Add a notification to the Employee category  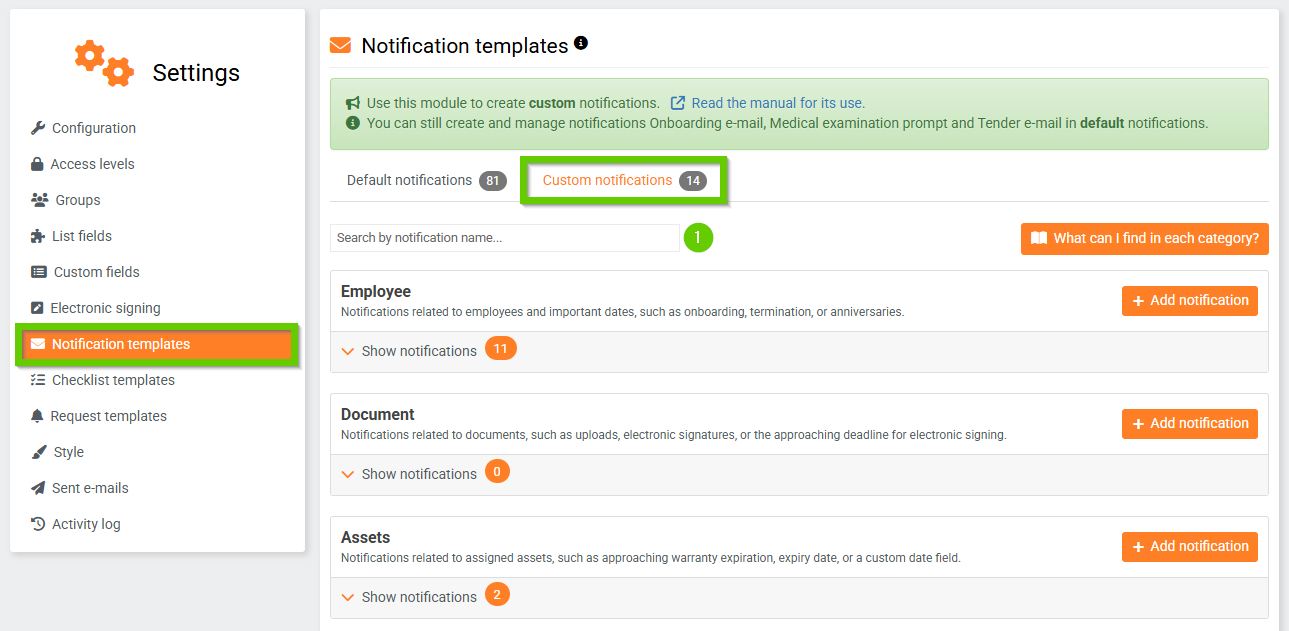(x=1189, y=300)
